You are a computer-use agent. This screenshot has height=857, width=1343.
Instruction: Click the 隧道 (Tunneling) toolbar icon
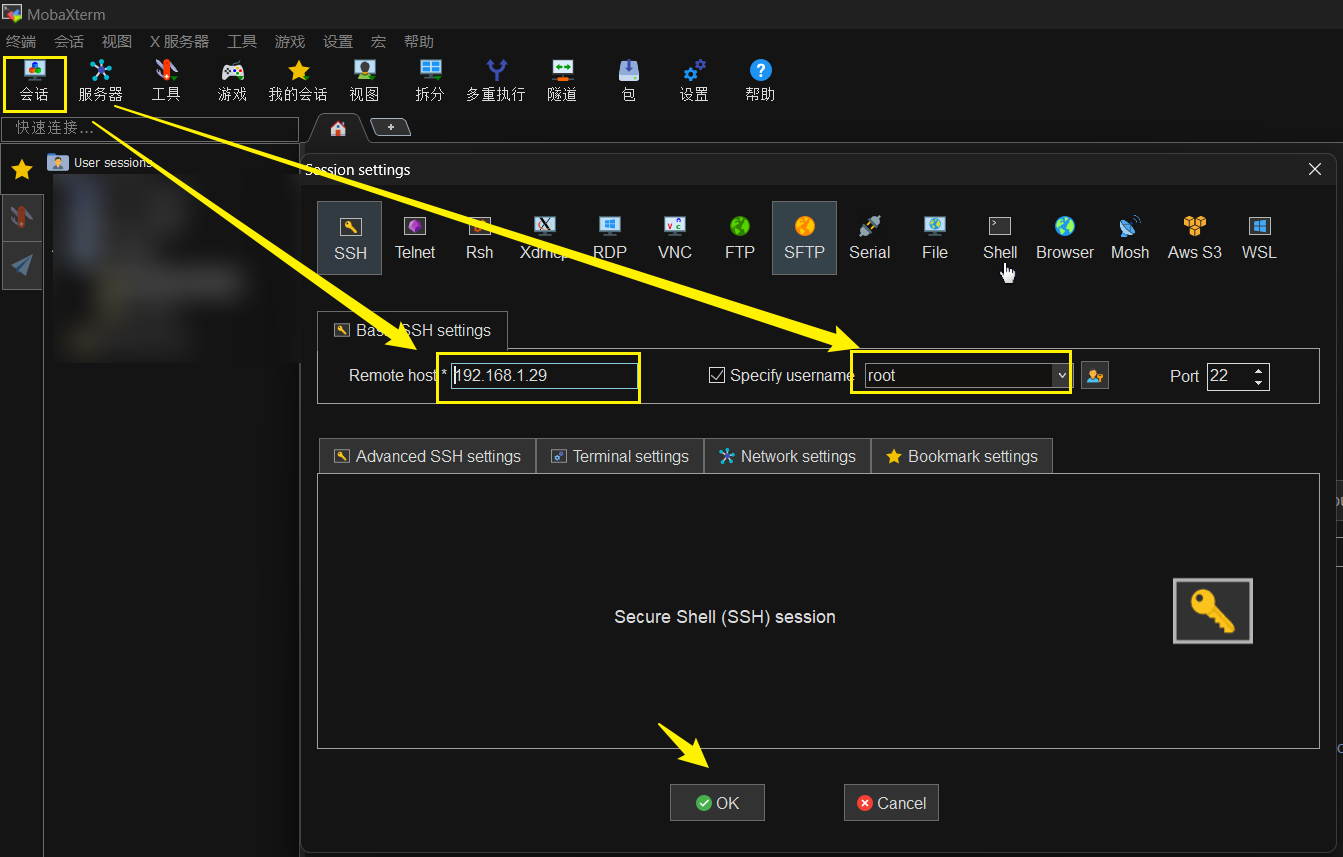point(562,81)
